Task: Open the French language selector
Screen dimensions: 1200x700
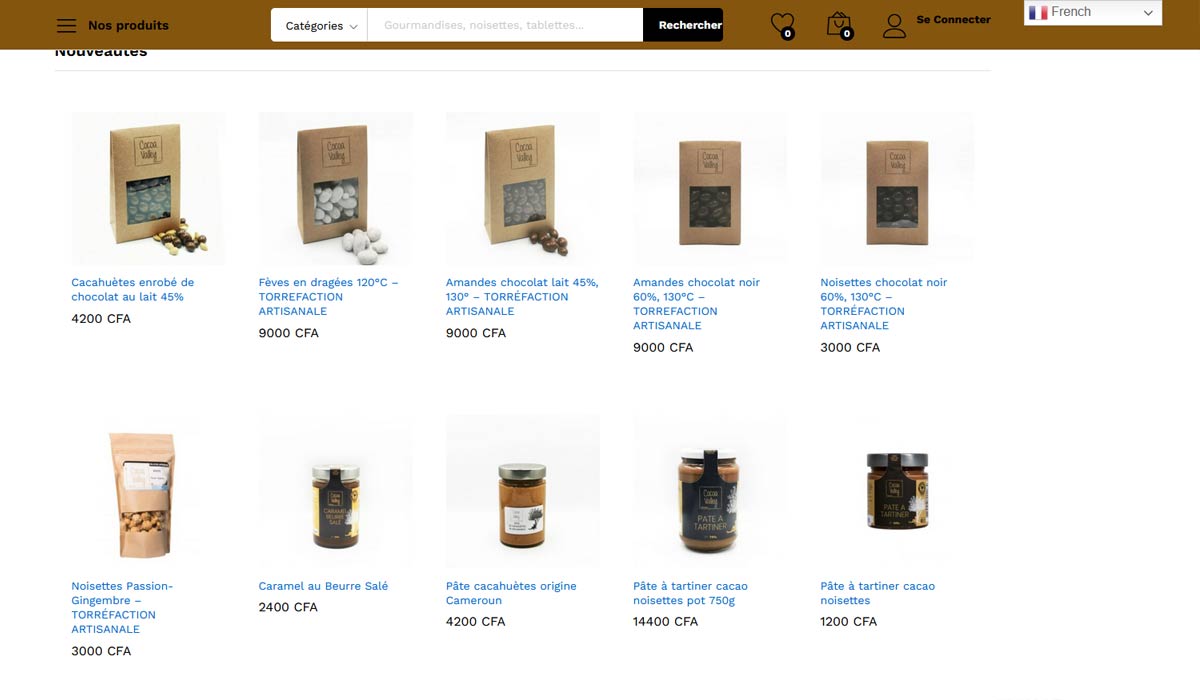Action: point(1093,12)
